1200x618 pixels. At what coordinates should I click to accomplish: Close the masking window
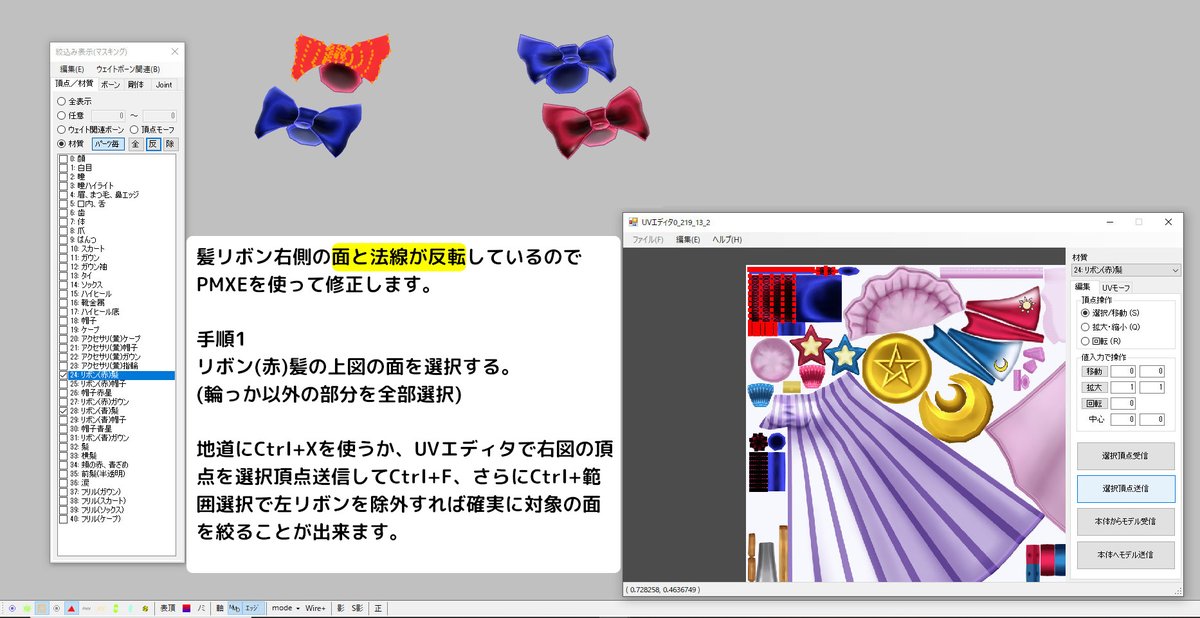click(x=174, y=51)
